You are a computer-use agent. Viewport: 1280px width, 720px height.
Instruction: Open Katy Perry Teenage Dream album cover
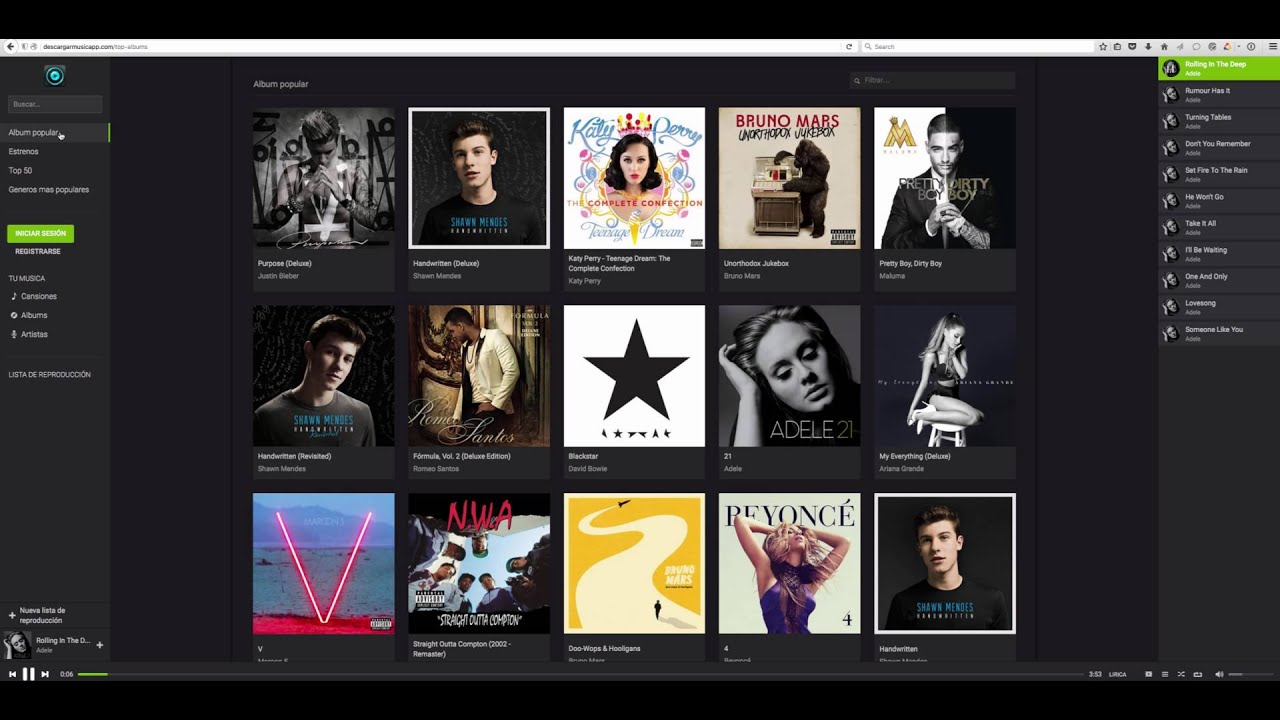click(x=634, y=178)
